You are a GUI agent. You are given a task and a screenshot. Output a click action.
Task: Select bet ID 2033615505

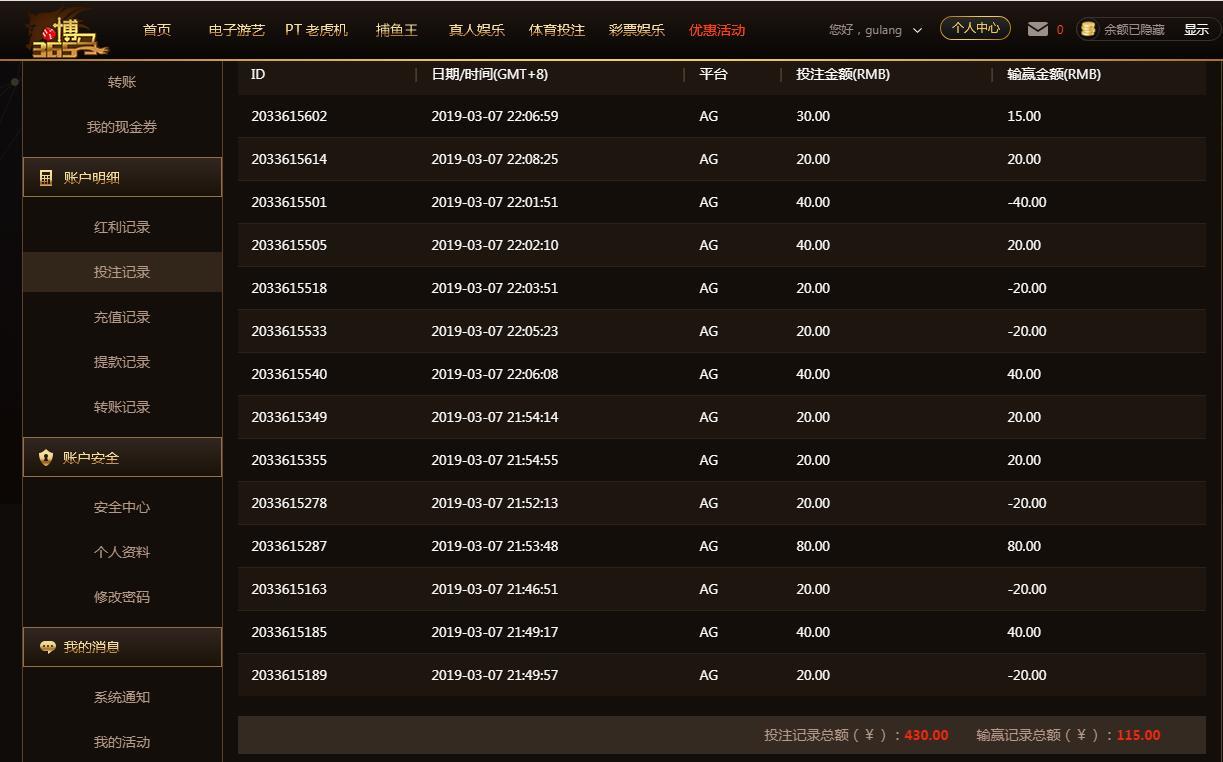(x=289, y=245)
